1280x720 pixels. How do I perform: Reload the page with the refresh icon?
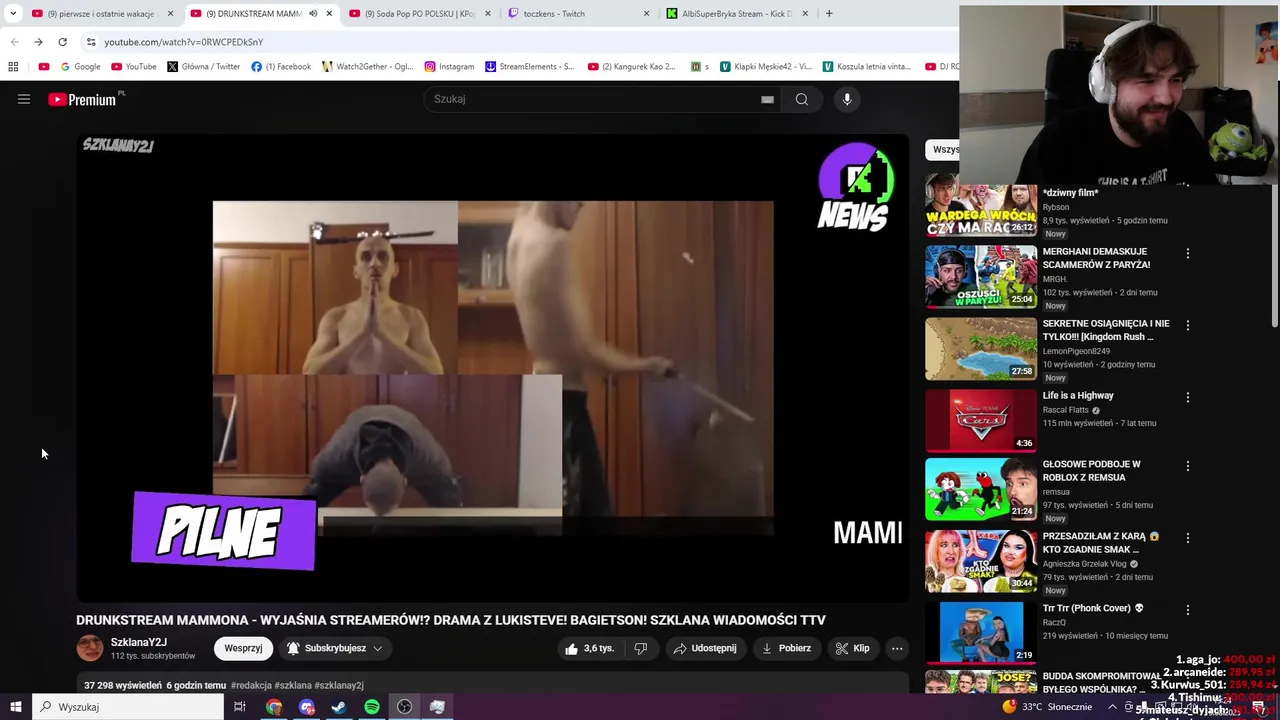[x=62, y=42]
